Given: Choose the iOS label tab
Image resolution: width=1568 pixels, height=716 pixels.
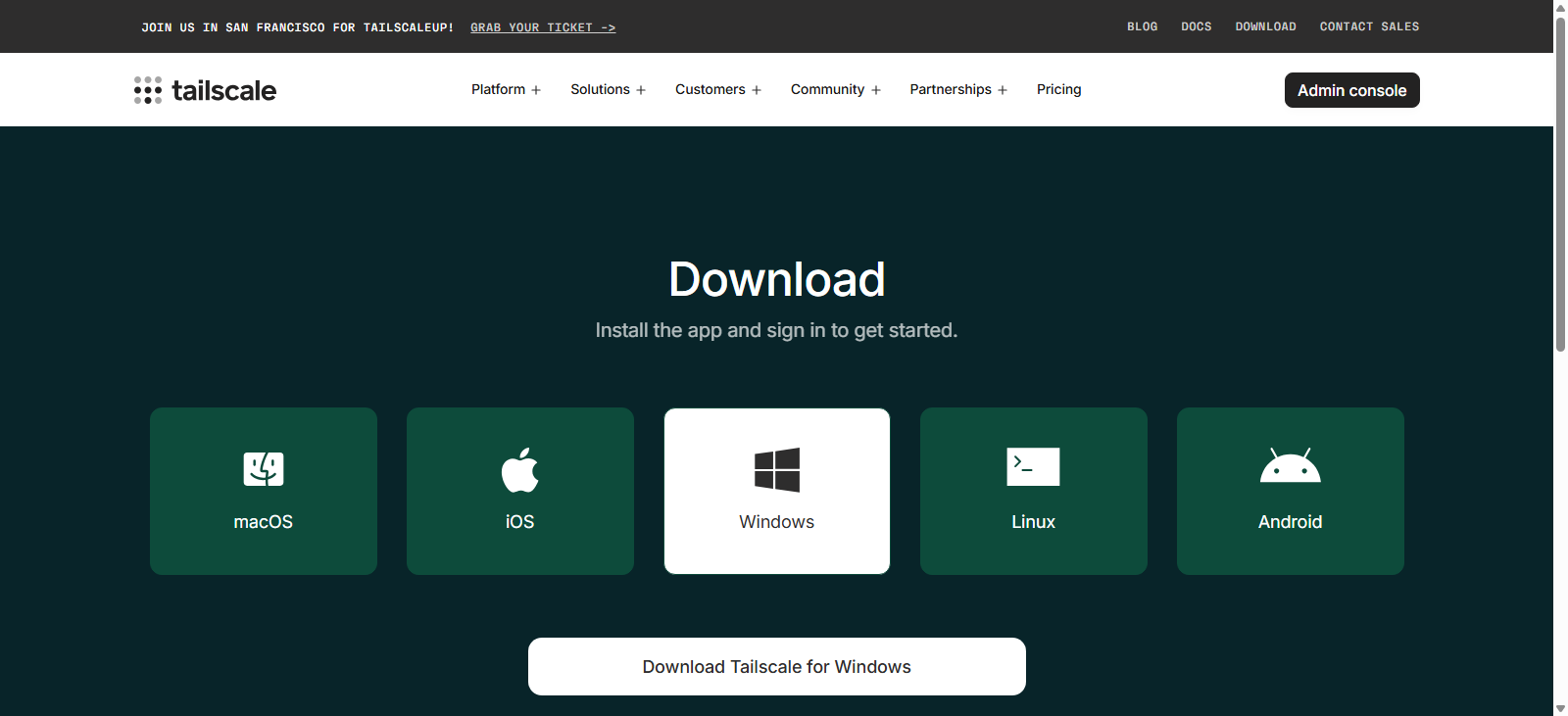Looking at the screenshot, I should 520,522.
